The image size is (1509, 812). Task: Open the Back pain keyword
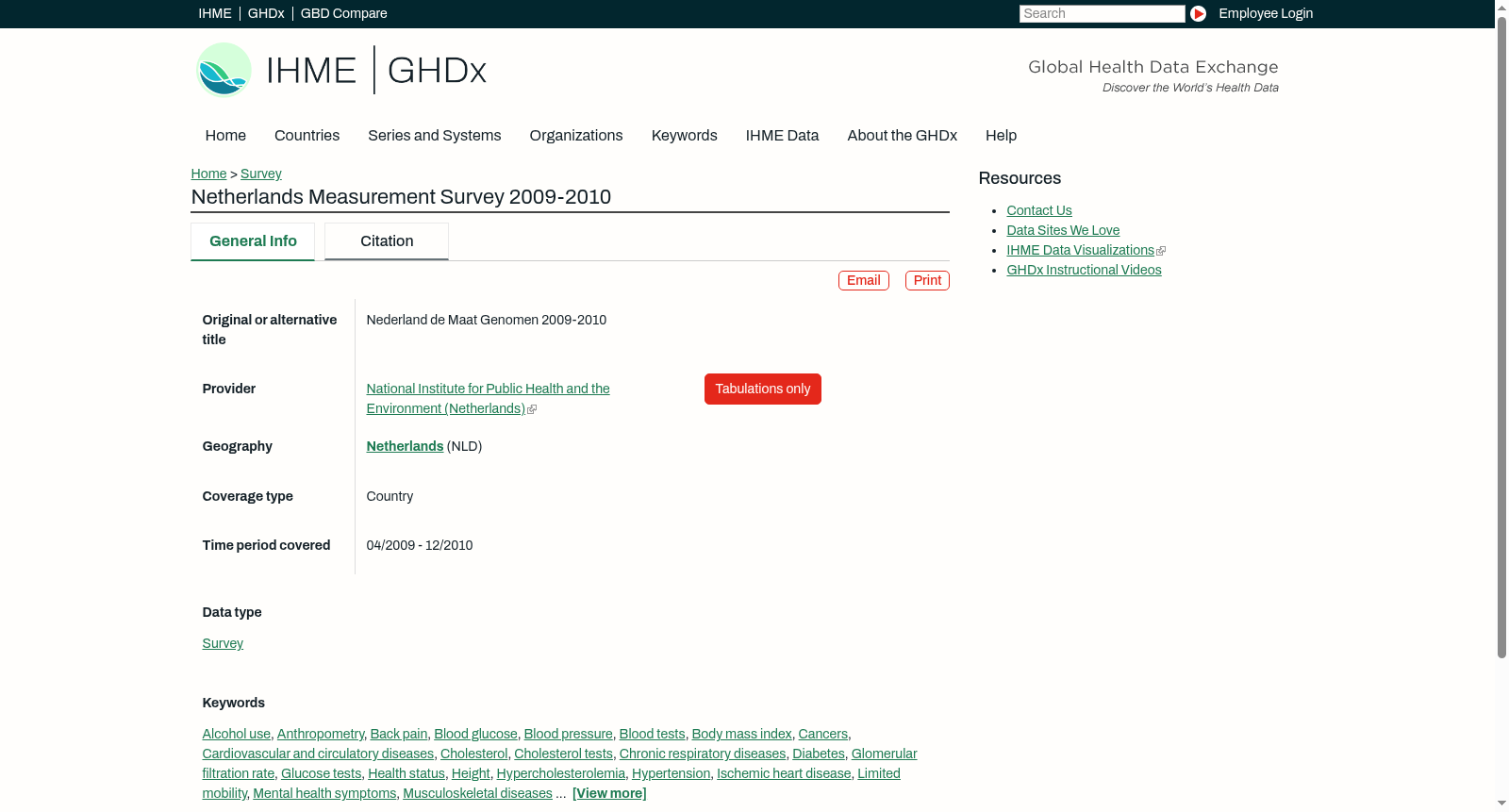pyautogui.click(x=399, y=734)
